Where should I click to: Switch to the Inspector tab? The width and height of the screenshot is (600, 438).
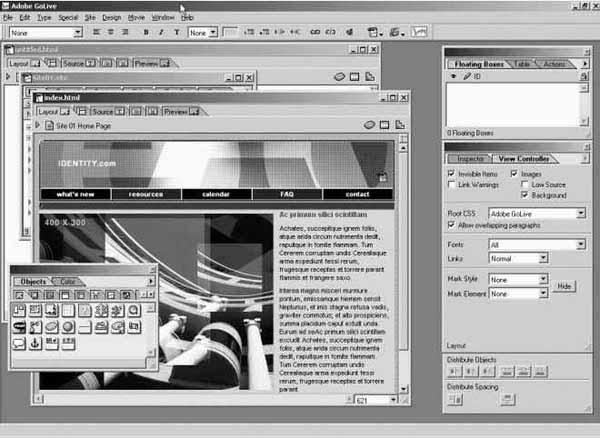pos(469,159)
